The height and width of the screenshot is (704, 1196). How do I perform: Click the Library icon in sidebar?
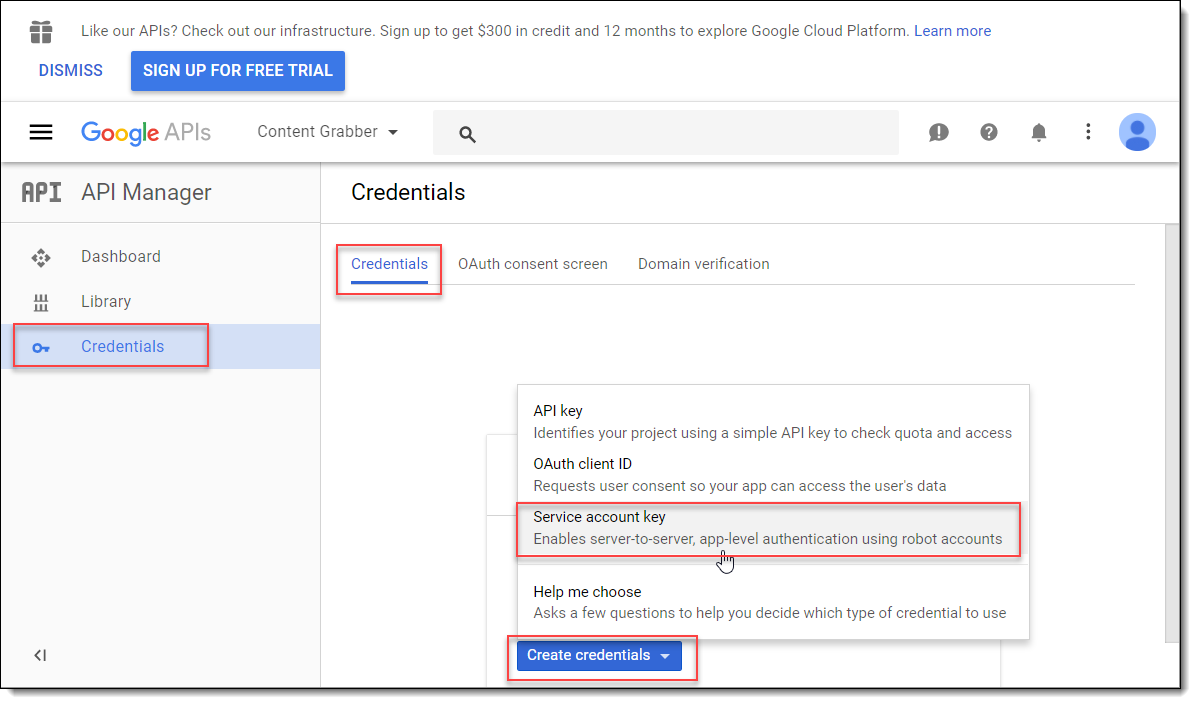coord(41,303)
